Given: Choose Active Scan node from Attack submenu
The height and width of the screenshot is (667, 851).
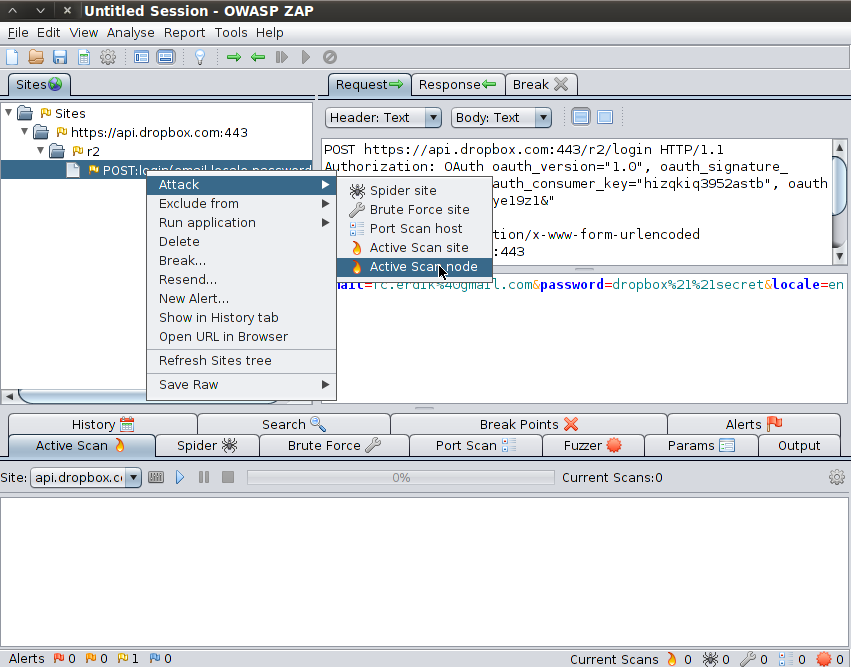Looking at the screenshot, I should tap(415, 266).
